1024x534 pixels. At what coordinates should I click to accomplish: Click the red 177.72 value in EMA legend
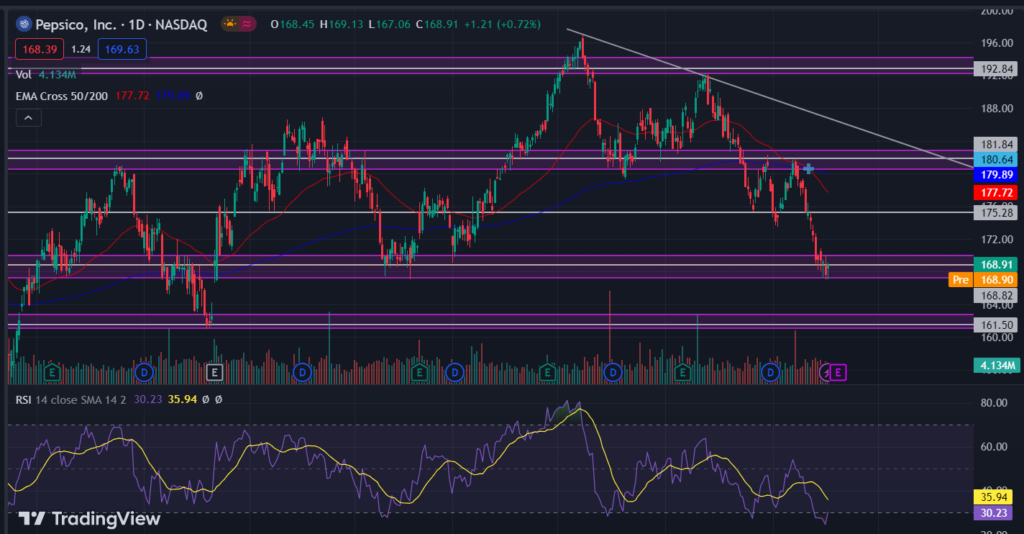[x=132, y=96]
